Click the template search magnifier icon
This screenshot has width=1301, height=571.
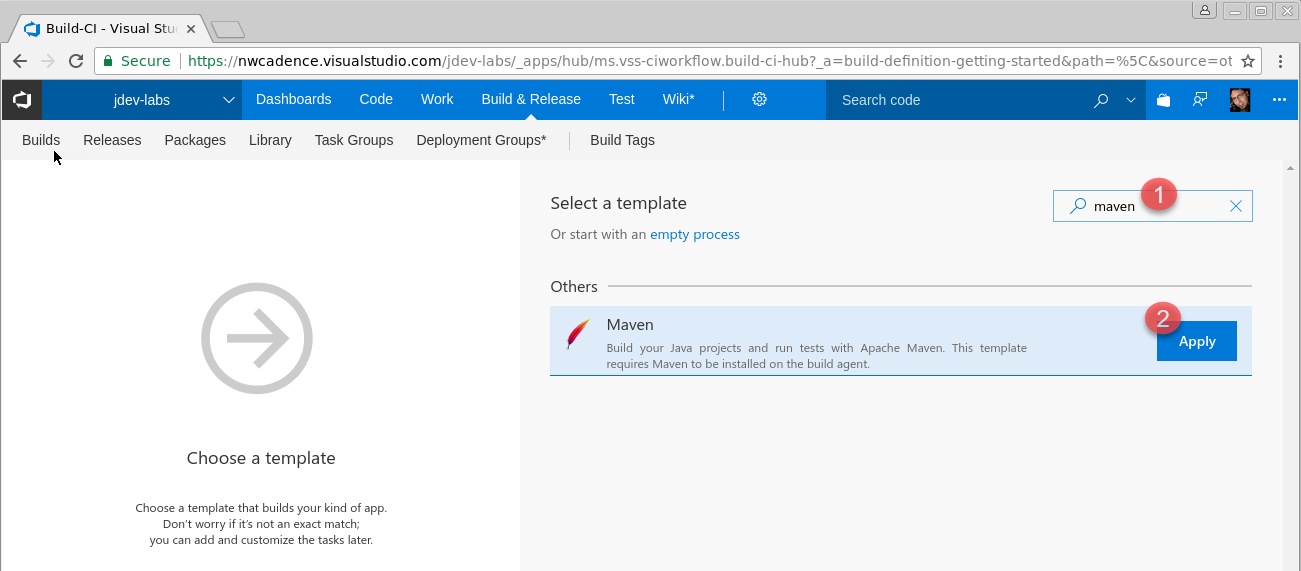click(x=1077, y=206)
